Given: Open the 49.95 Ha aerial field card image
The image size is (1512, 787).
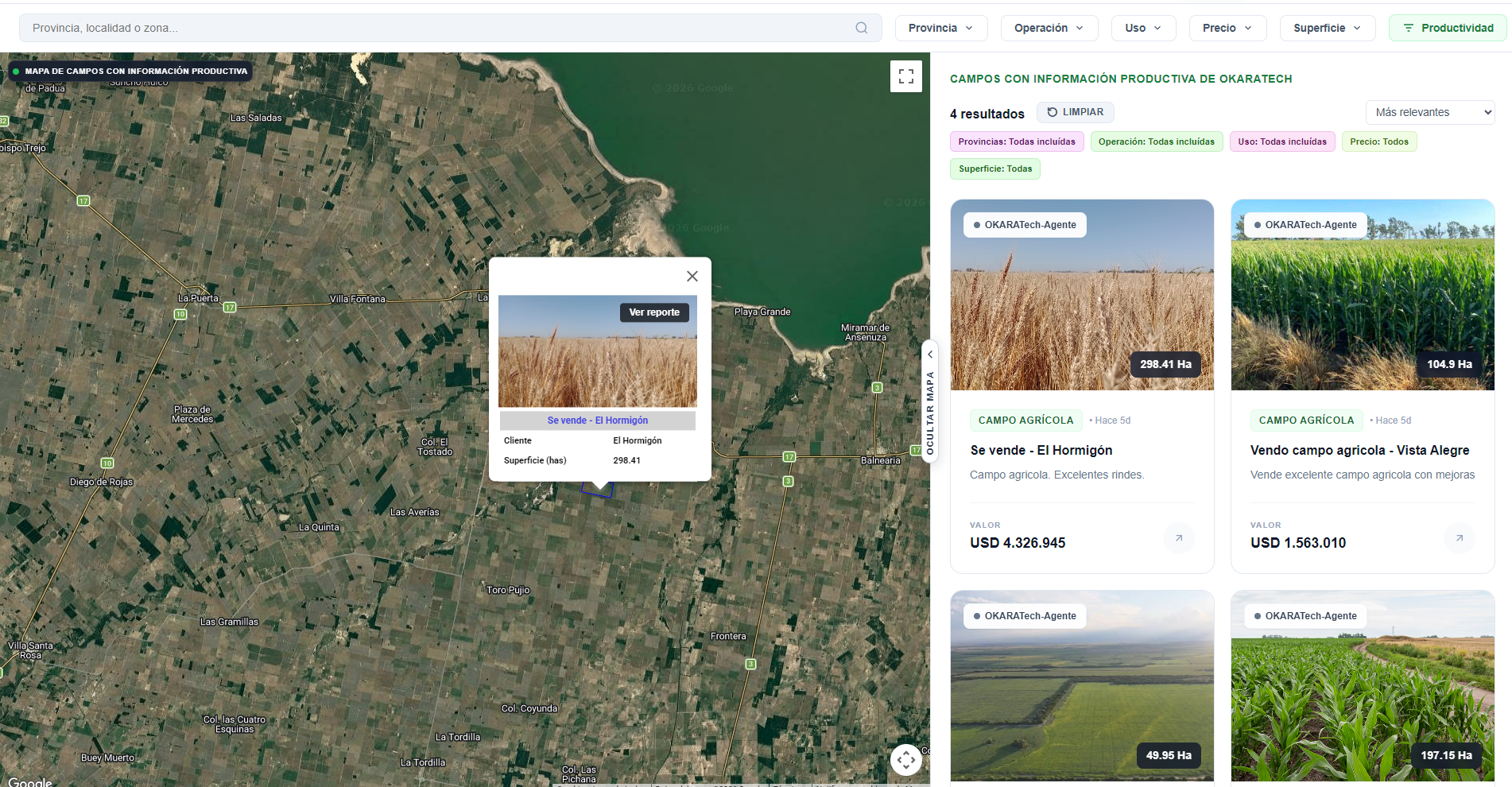Looking at the screenshot, I should pyautogui.click(x=1082, y=686).
